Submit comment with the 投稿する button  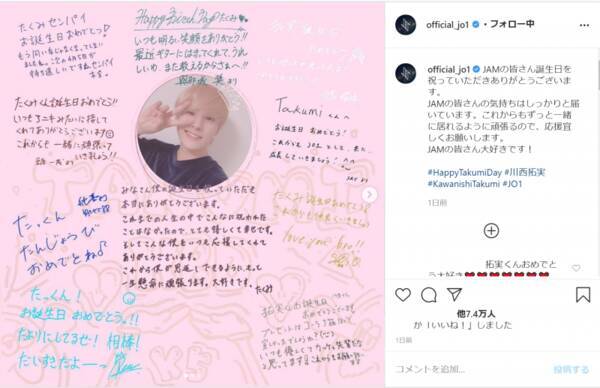571,369
